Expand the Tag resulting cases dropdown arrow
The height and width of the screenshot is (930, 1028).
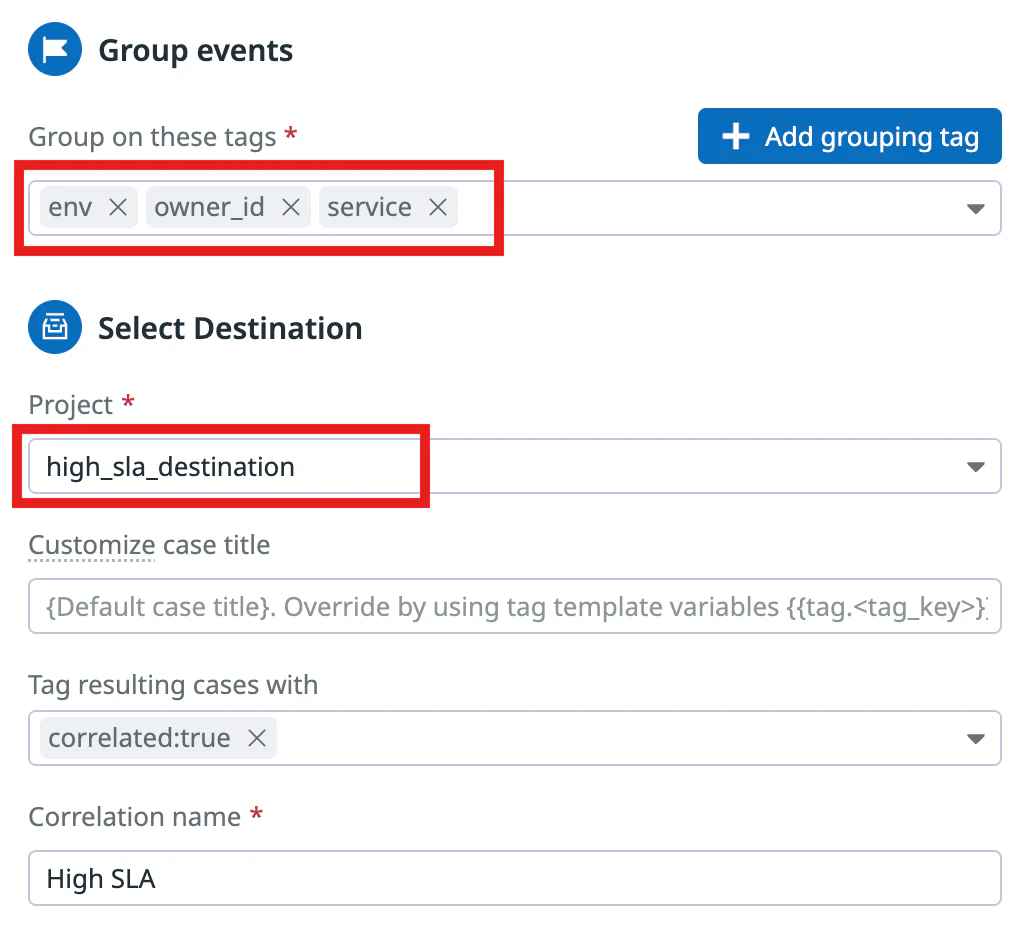point(976,739)
